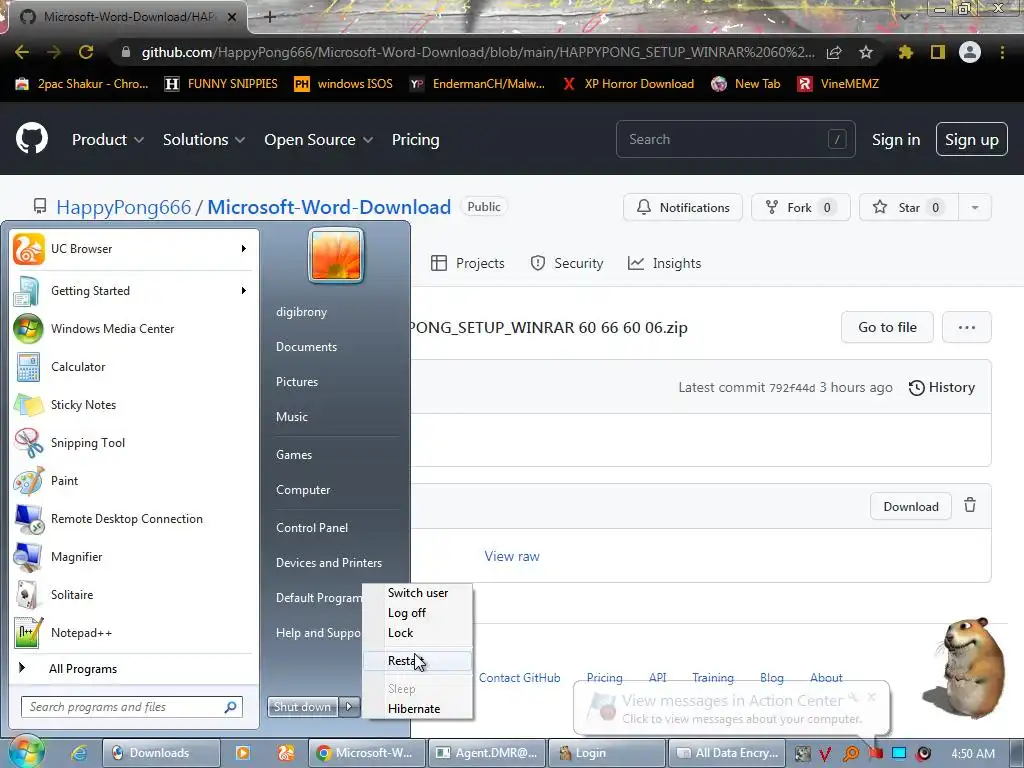Choose Log off
This screenshot has height=768, width=1024.
[x=417, y=613]
